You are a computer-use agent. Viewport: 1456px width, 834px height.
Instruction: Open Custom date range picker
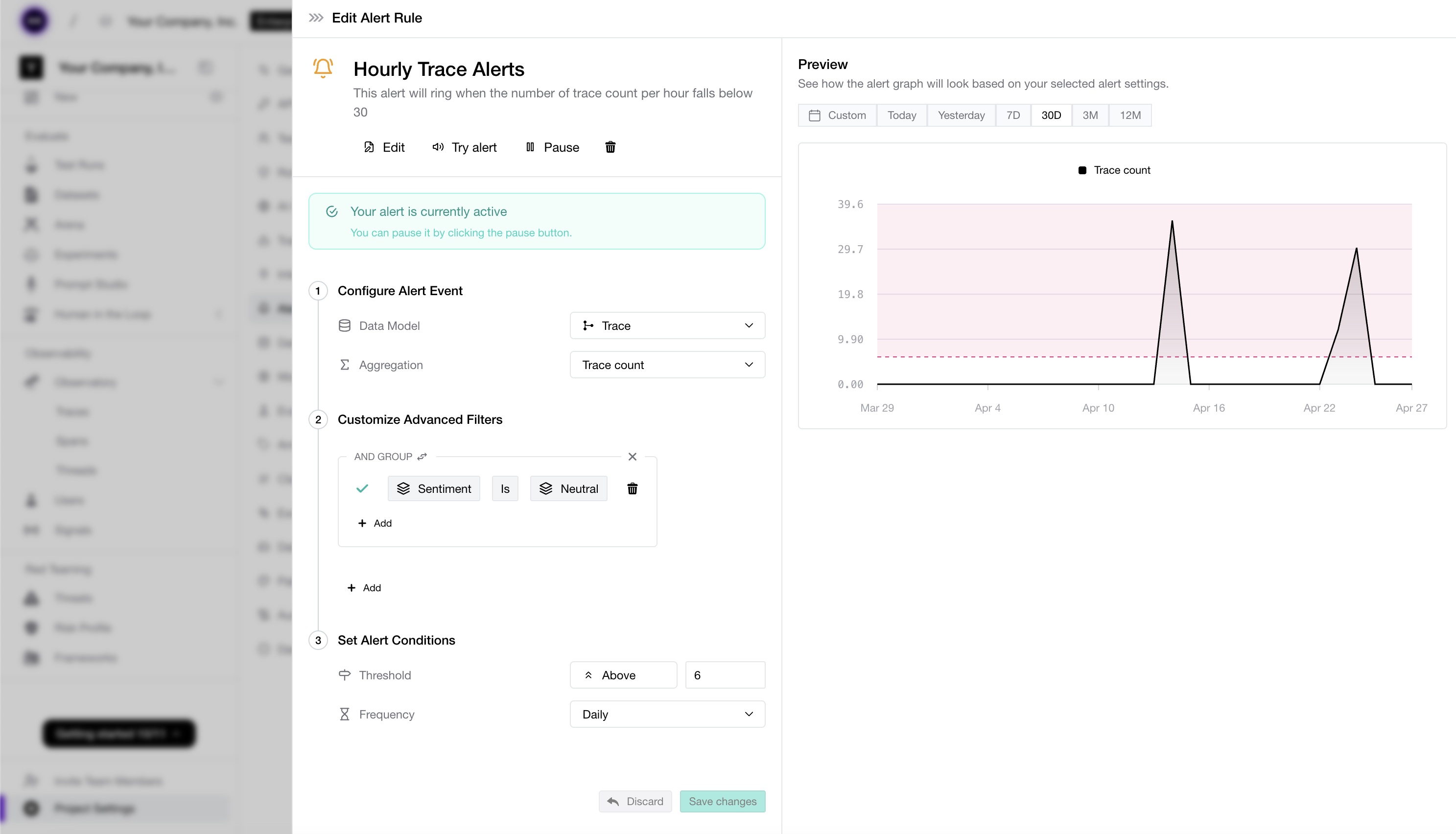(x=837, y=115)
